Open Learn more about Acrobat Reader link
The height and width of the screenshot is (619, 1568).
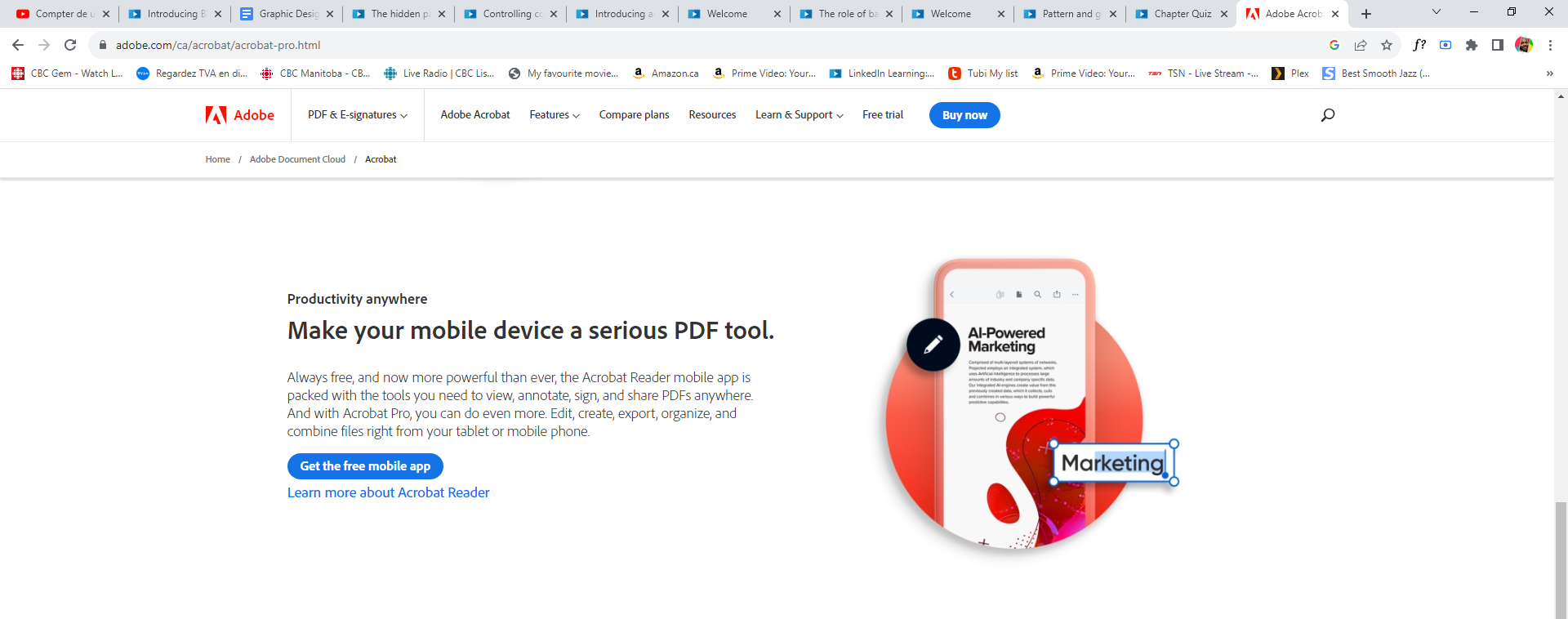[x=388, y=492]
